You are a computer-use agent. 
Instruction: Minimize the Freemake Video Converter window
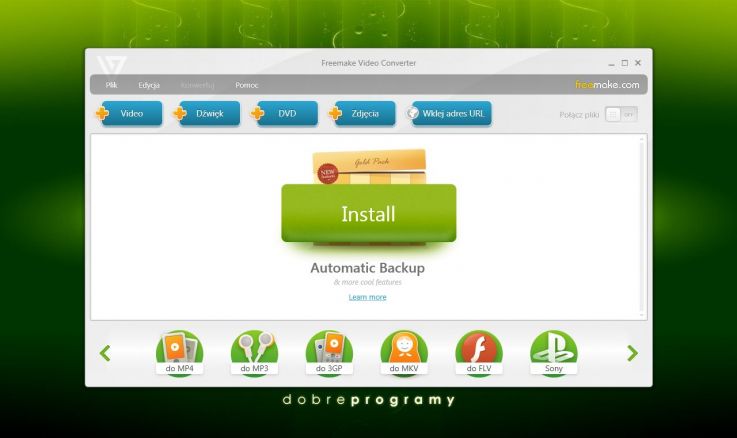[611, 63]
